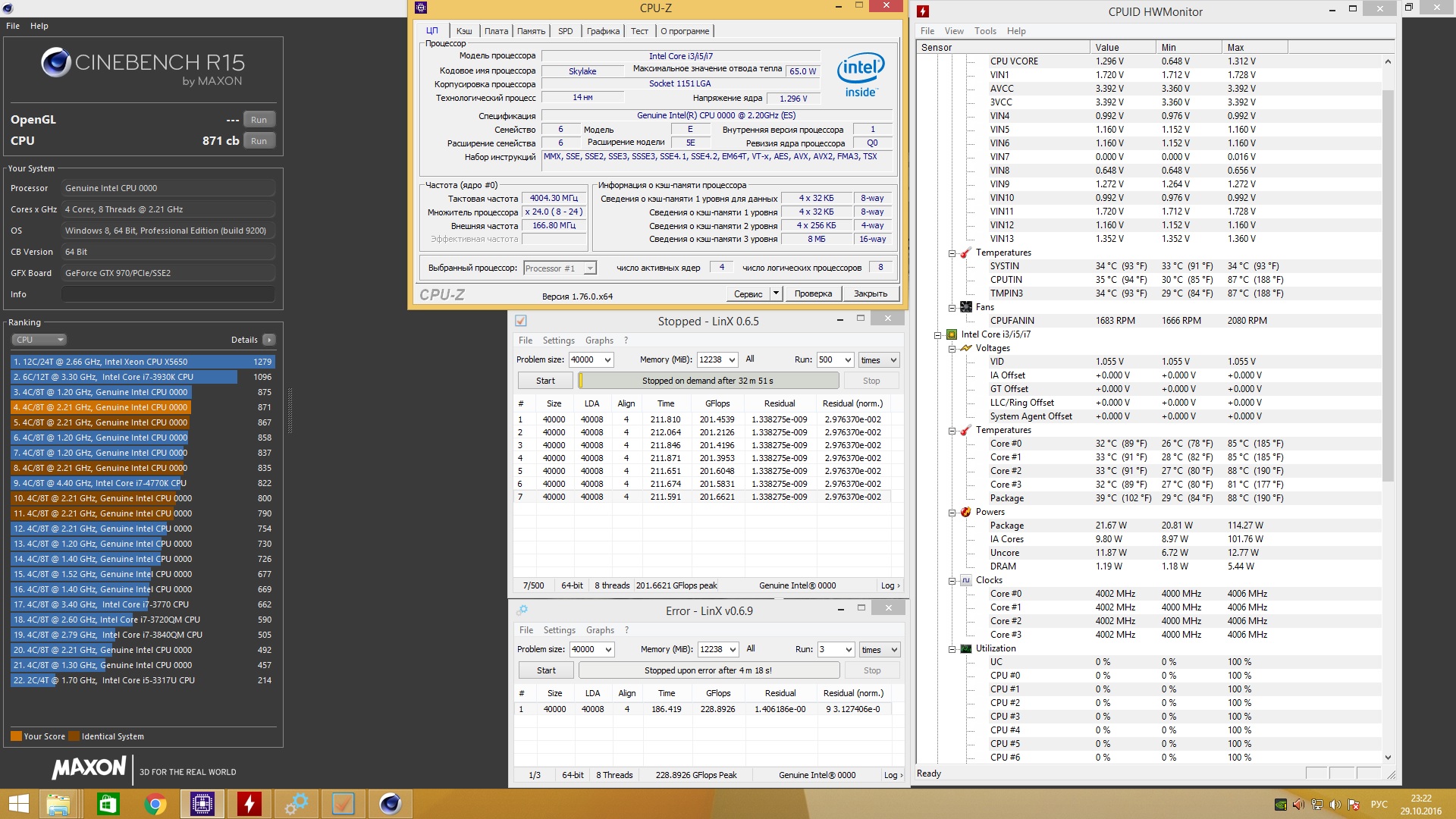1456x819 pixels.
Task: Open Windows Store taskbar icon
Action: pyautogui.click(x=108, y=804)
